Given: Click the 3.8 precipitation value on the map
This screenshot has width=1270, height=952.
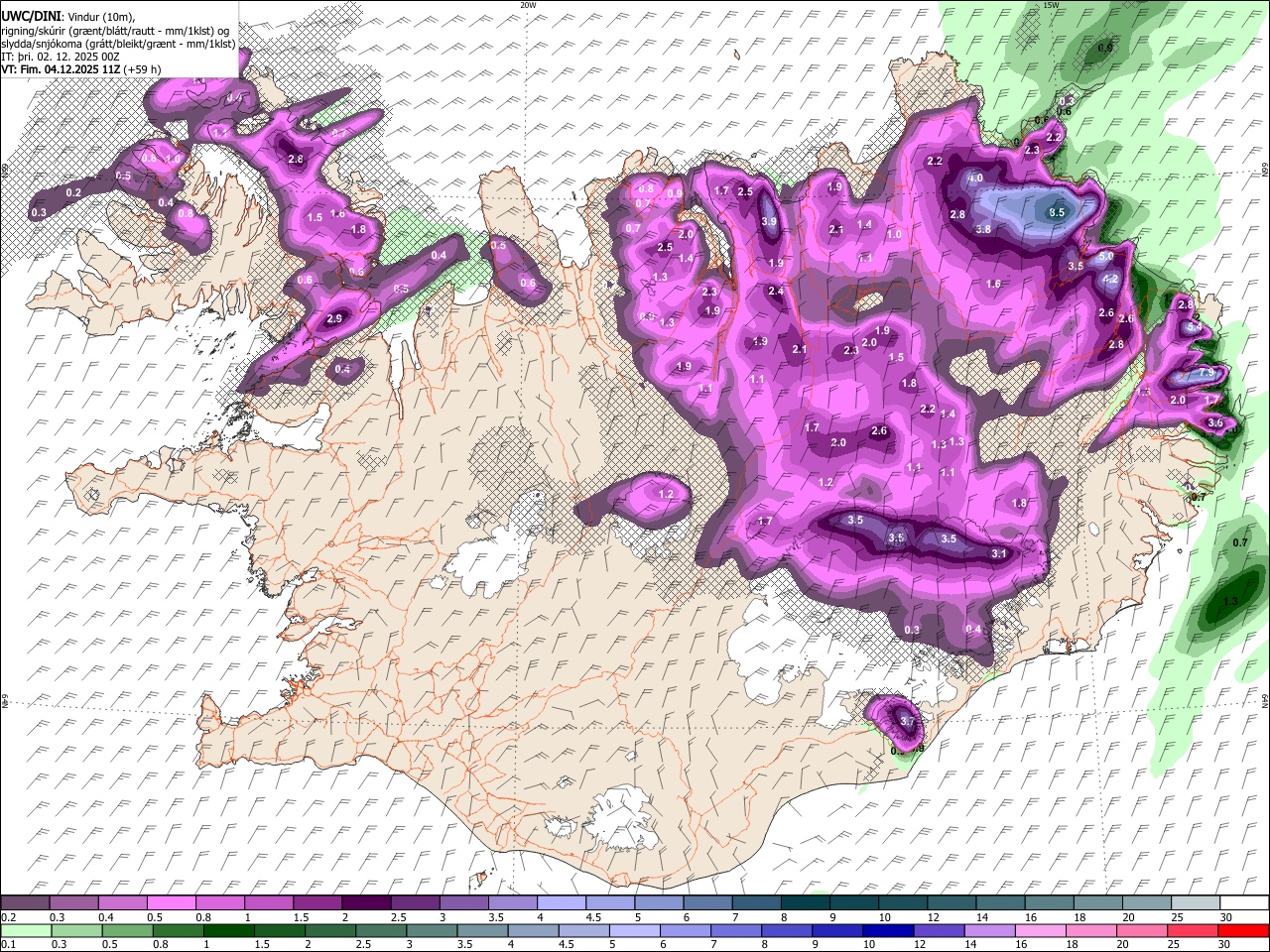Looking at the screenshot, I should pyautogui.click(x=983, y=229).
